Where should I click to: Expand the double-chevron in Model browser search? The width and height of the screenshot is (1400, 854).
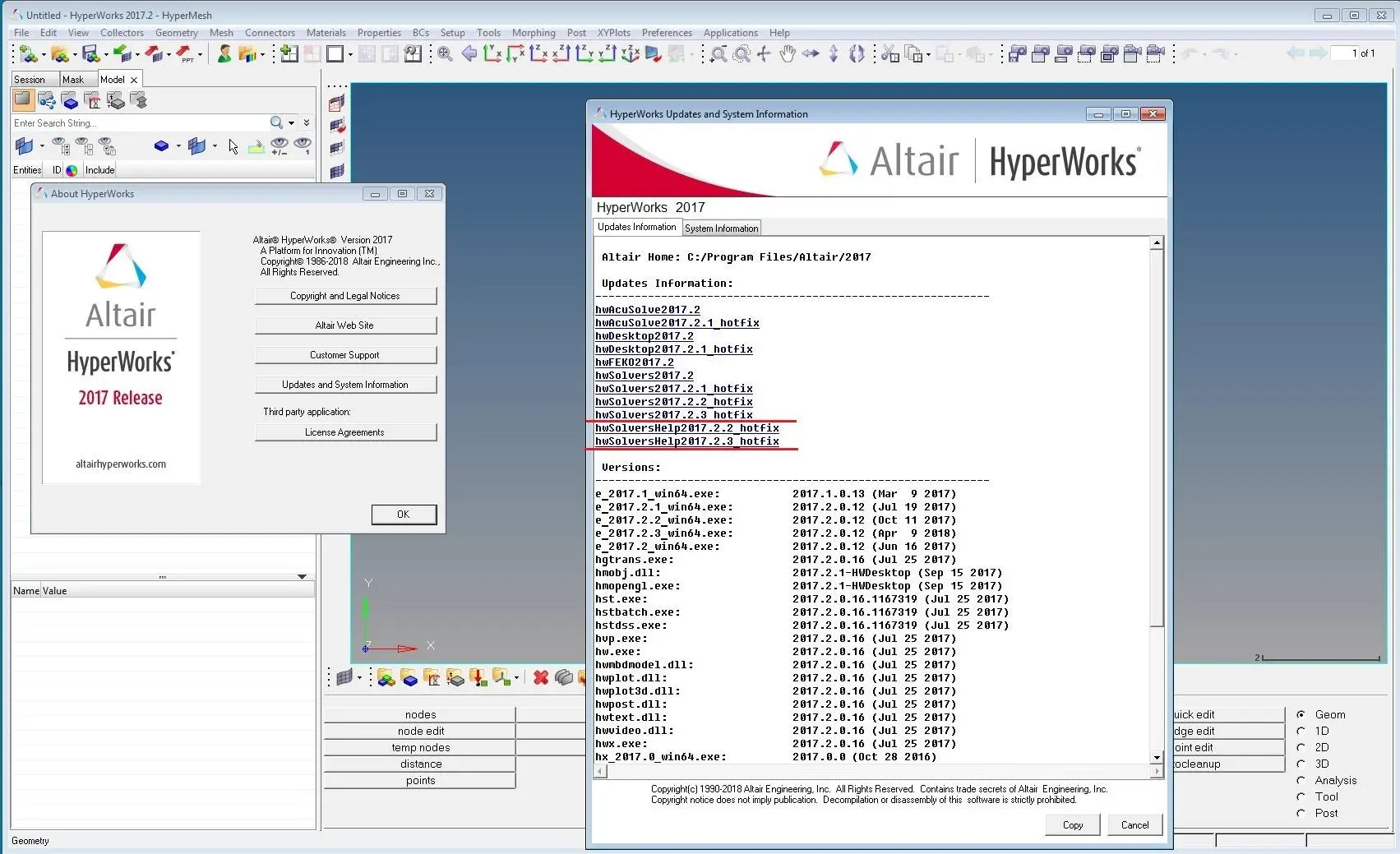(x=307, y=122)
